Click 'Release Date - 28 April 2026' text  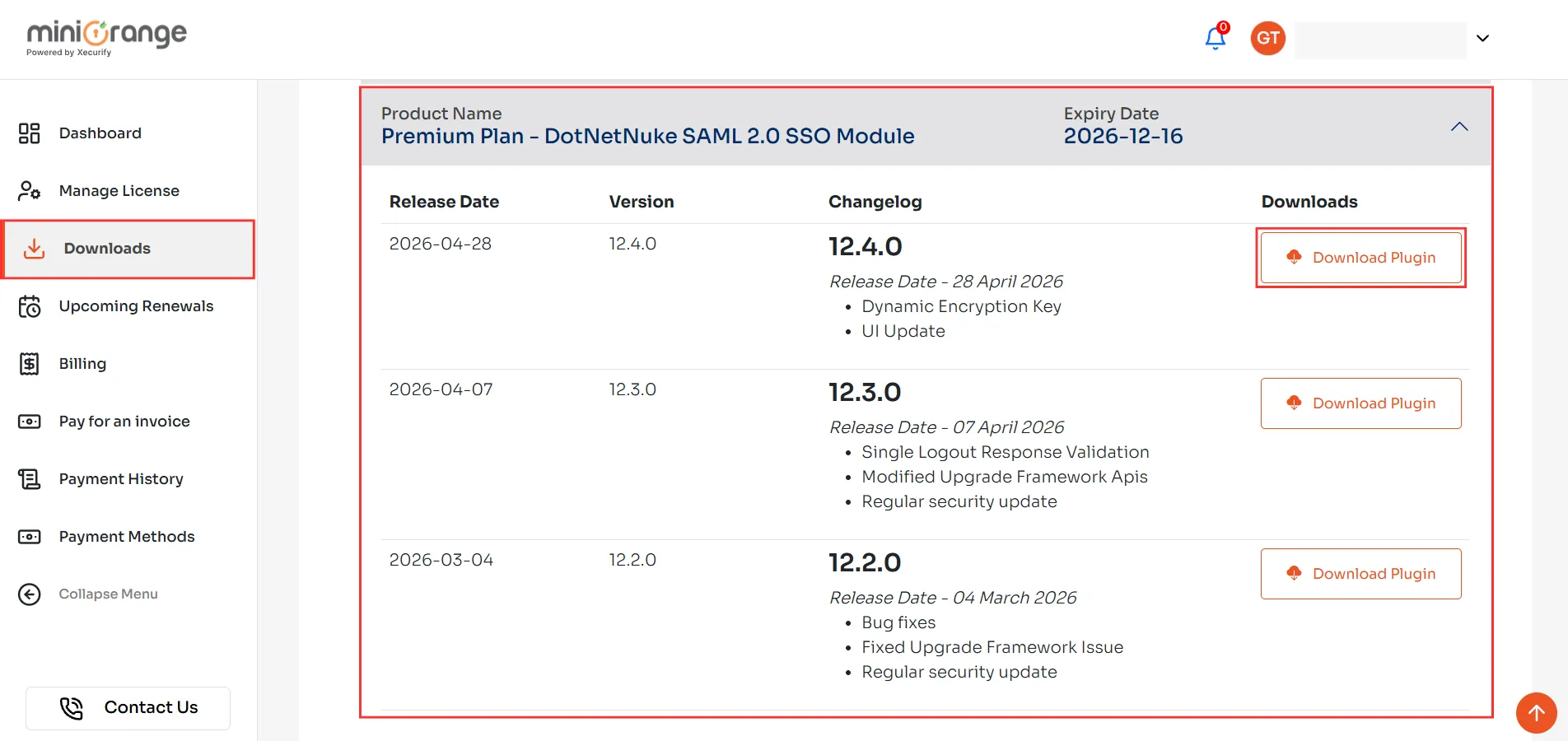(946, 282)
